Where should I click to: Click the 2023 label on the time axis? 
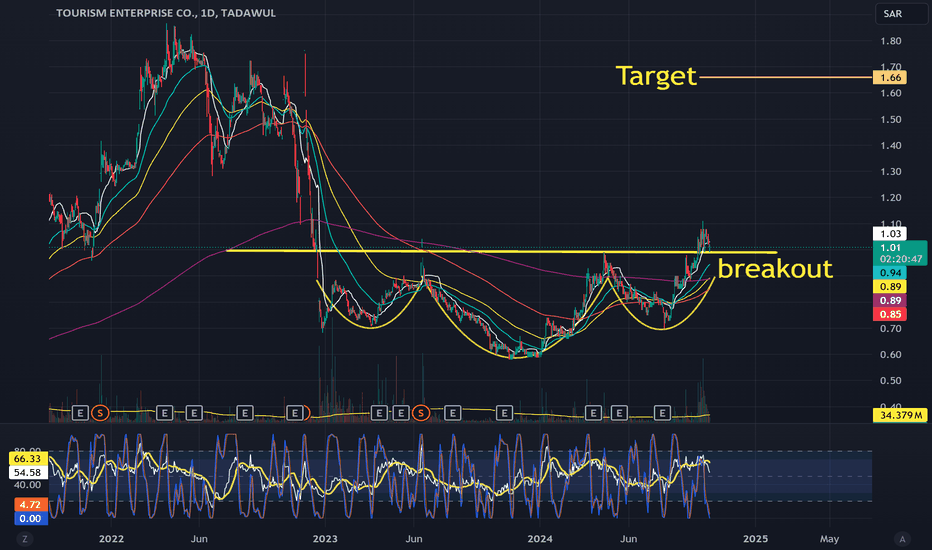click(325, 539)
